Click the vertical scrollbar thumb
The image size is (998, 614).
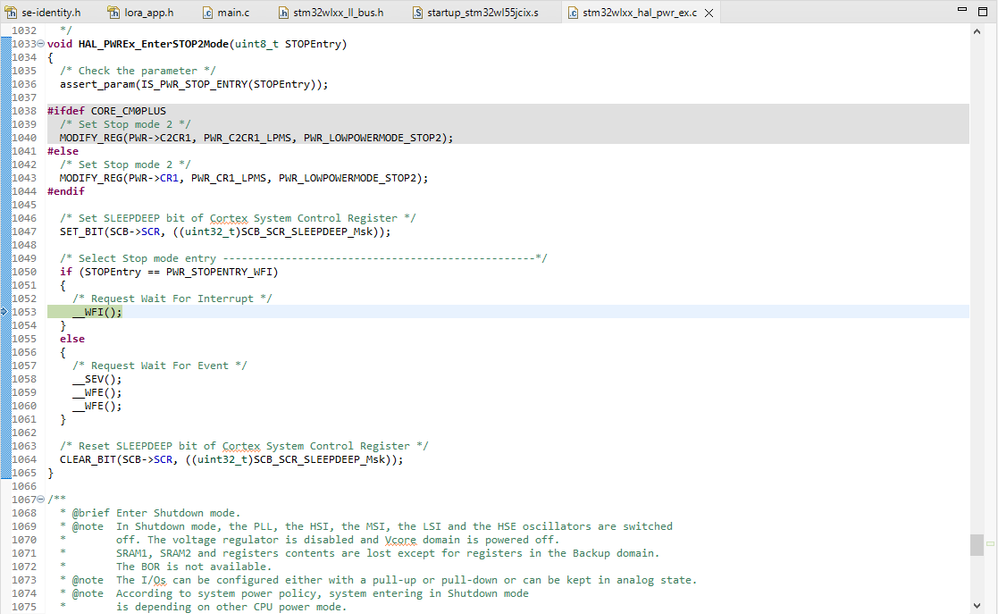(977, 545)
